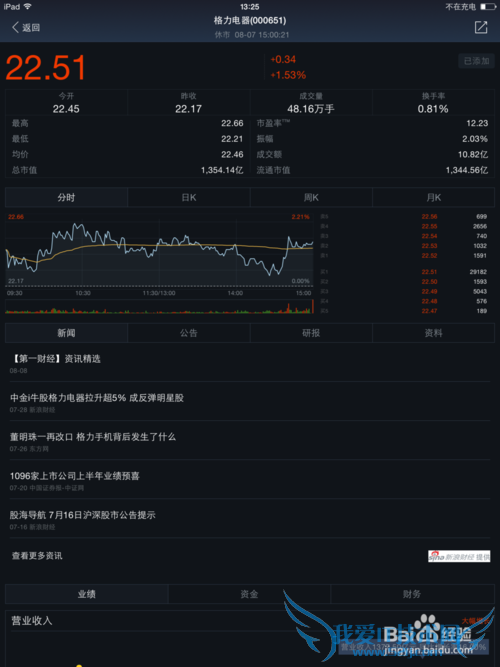The image size is (500, 667).
Task: Tap the Wi-Fi status icon
Action: pos(28,6)
